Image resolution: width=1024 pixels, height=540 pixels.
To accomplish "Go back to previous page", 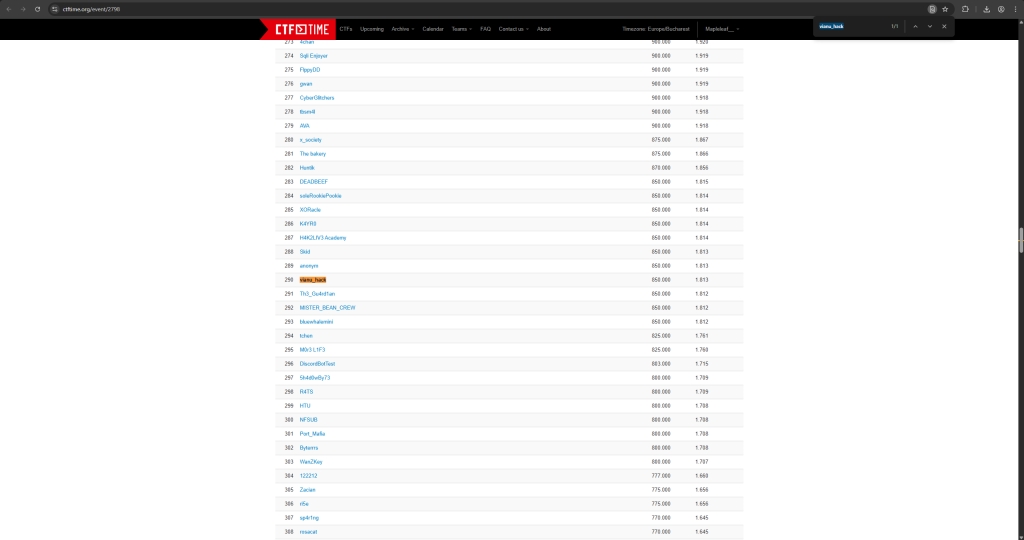I will [x=9, y=9].
